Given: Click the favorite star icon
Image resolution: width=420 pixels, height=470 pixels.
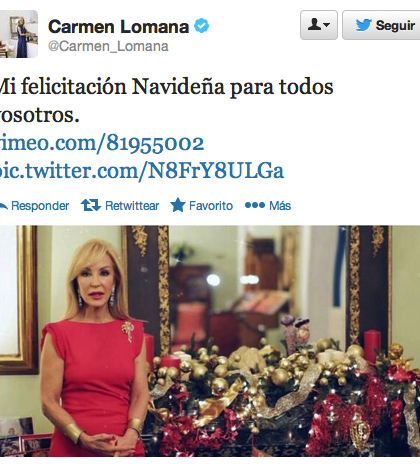Looking at the screenshot, I should 178,205.
